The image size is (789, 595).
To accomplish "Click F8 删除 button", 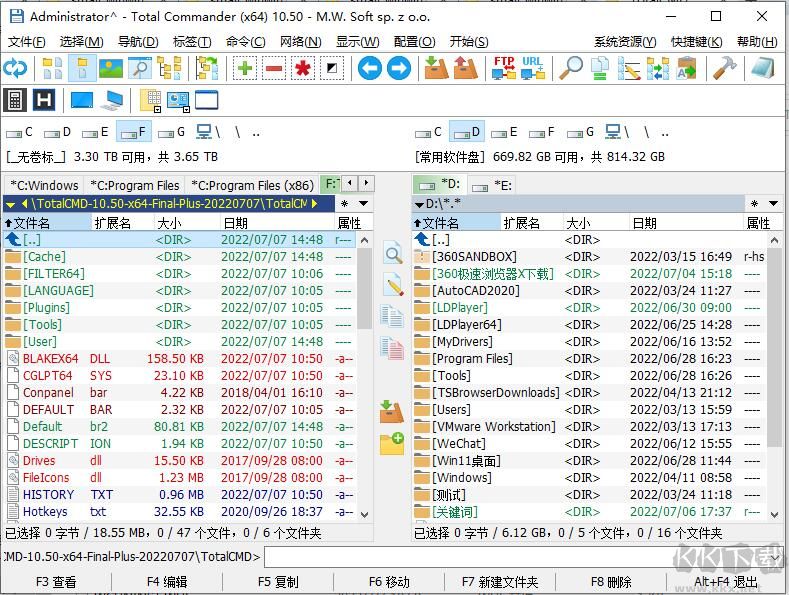I will (611, 582).
